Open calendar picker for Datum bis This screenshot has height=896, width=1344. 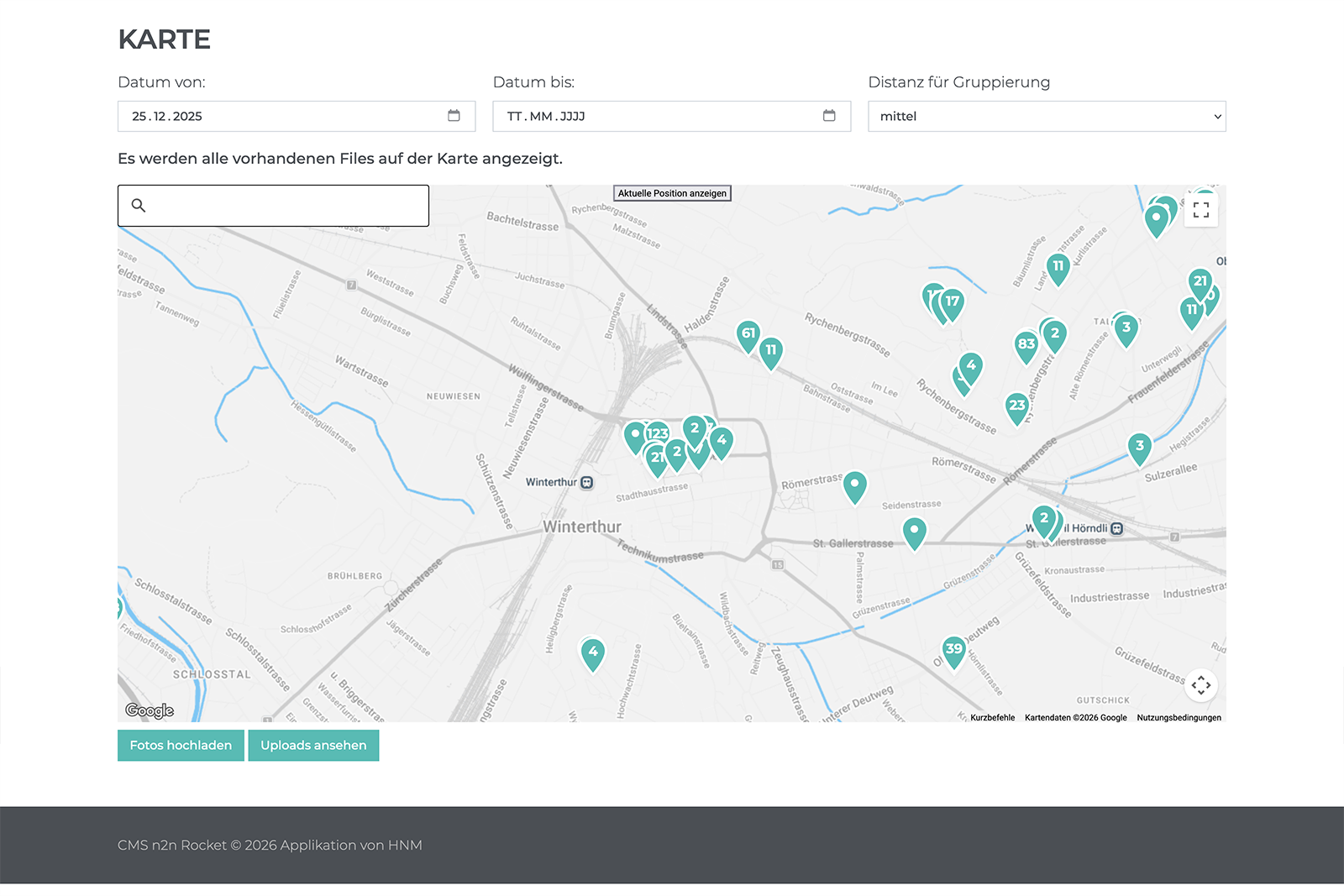tap(829, 116)
